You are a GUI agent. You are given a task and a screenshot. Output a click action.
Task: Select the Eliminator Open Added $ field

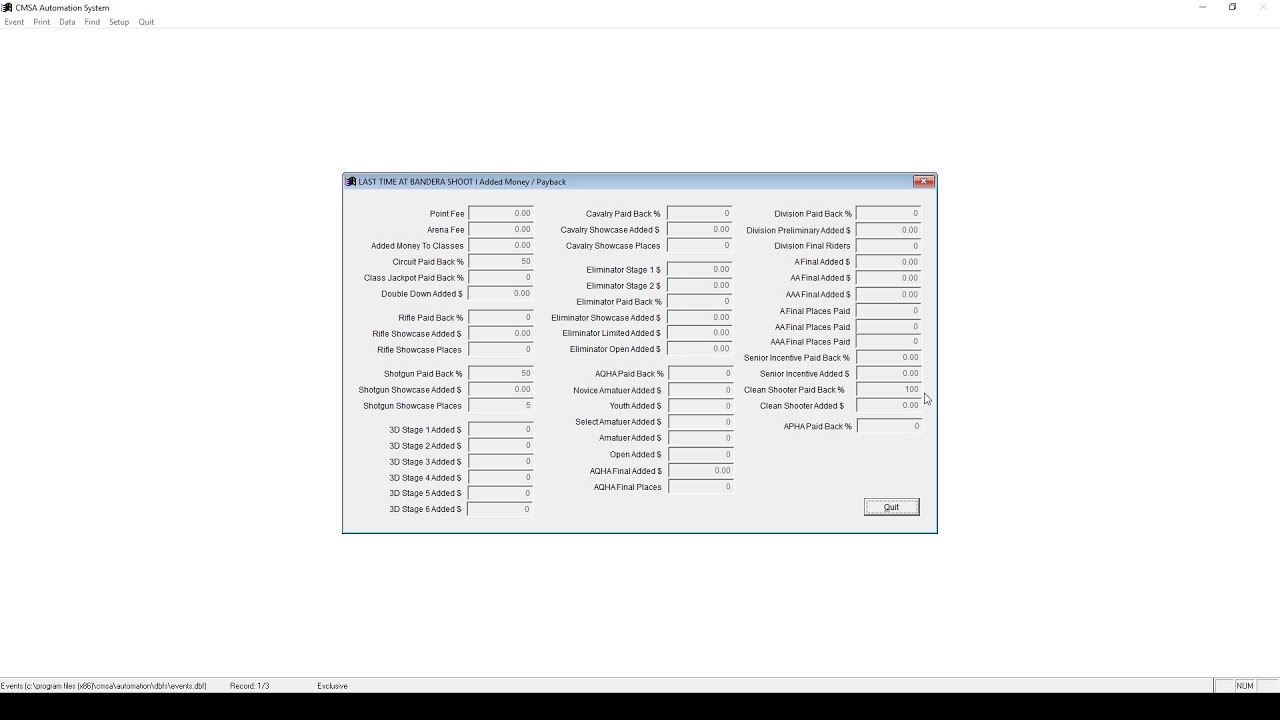pyautogui.click(x=700, y=349)
